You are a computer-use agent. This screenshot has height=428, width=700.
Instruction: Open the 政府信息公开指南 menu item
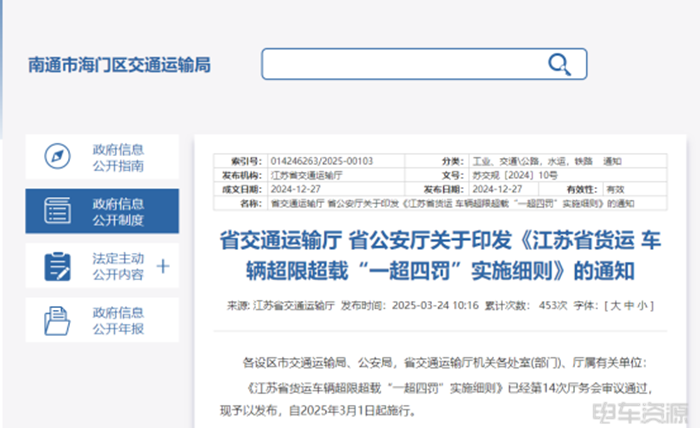[119, 157]
